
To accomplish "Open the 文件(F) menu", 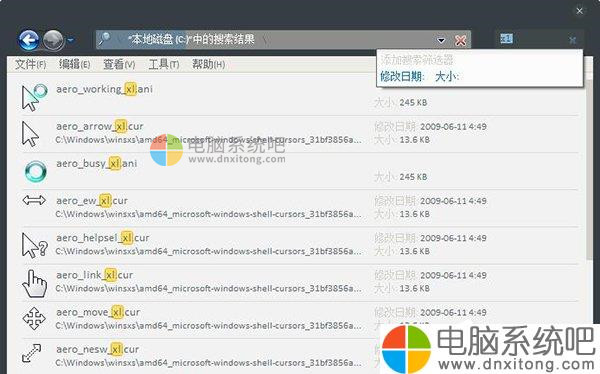I will point(31,64).
